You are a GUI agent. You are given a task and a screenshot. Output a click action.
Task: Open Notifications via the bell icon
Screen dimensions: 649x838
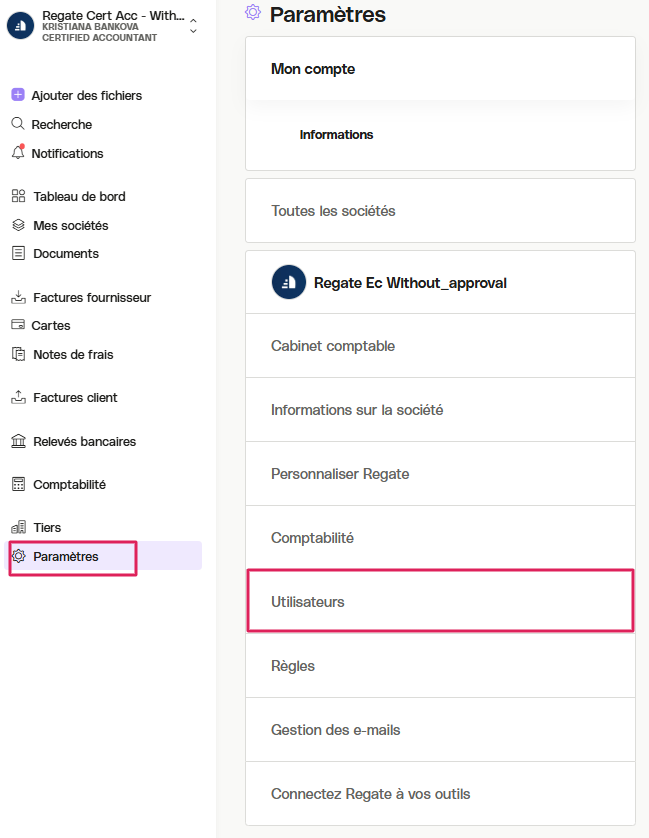click(x=18, y=152)
